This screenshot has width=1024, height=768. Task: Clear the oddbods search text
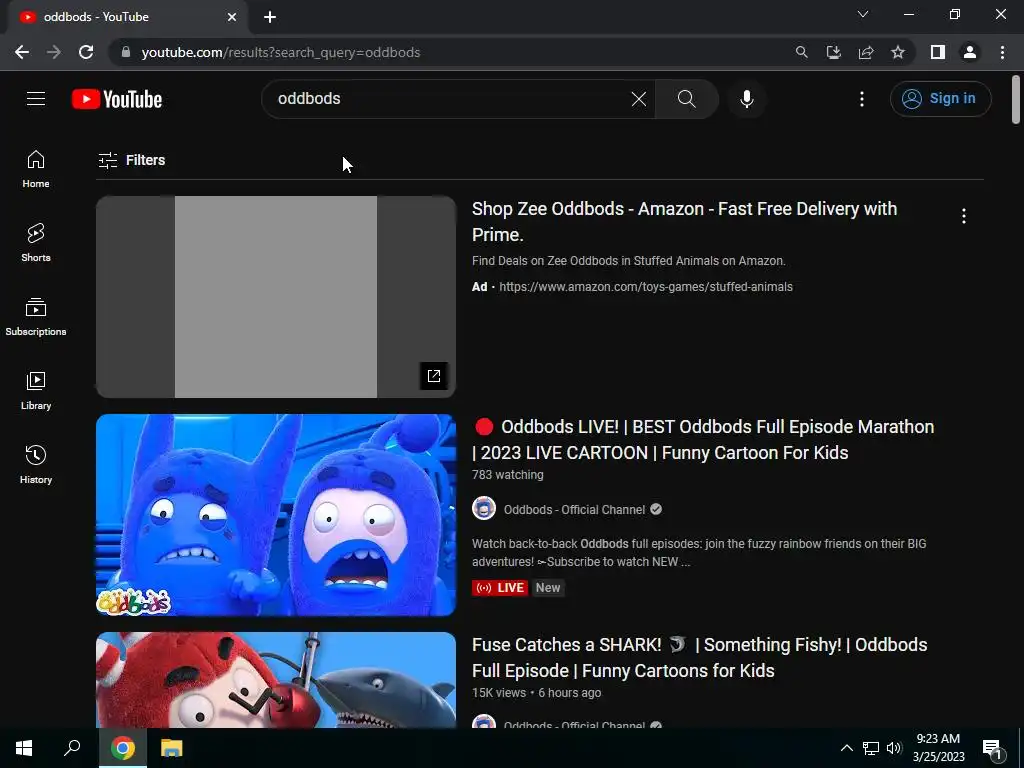(x=639, y=99)
